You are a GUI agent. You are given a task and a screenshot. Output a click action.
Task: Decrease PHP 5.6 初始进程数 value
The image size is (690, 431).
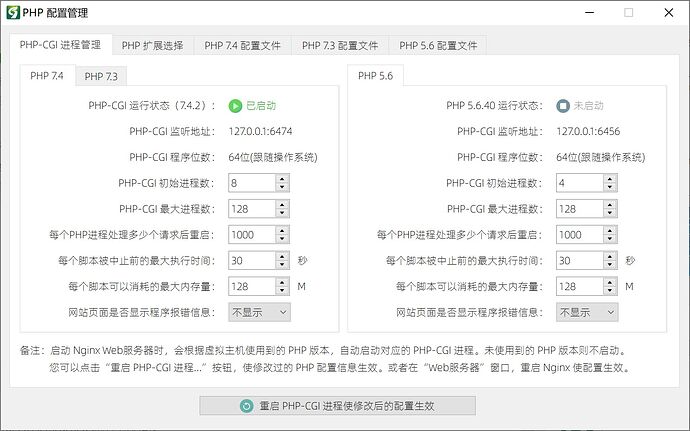point(610,187)
